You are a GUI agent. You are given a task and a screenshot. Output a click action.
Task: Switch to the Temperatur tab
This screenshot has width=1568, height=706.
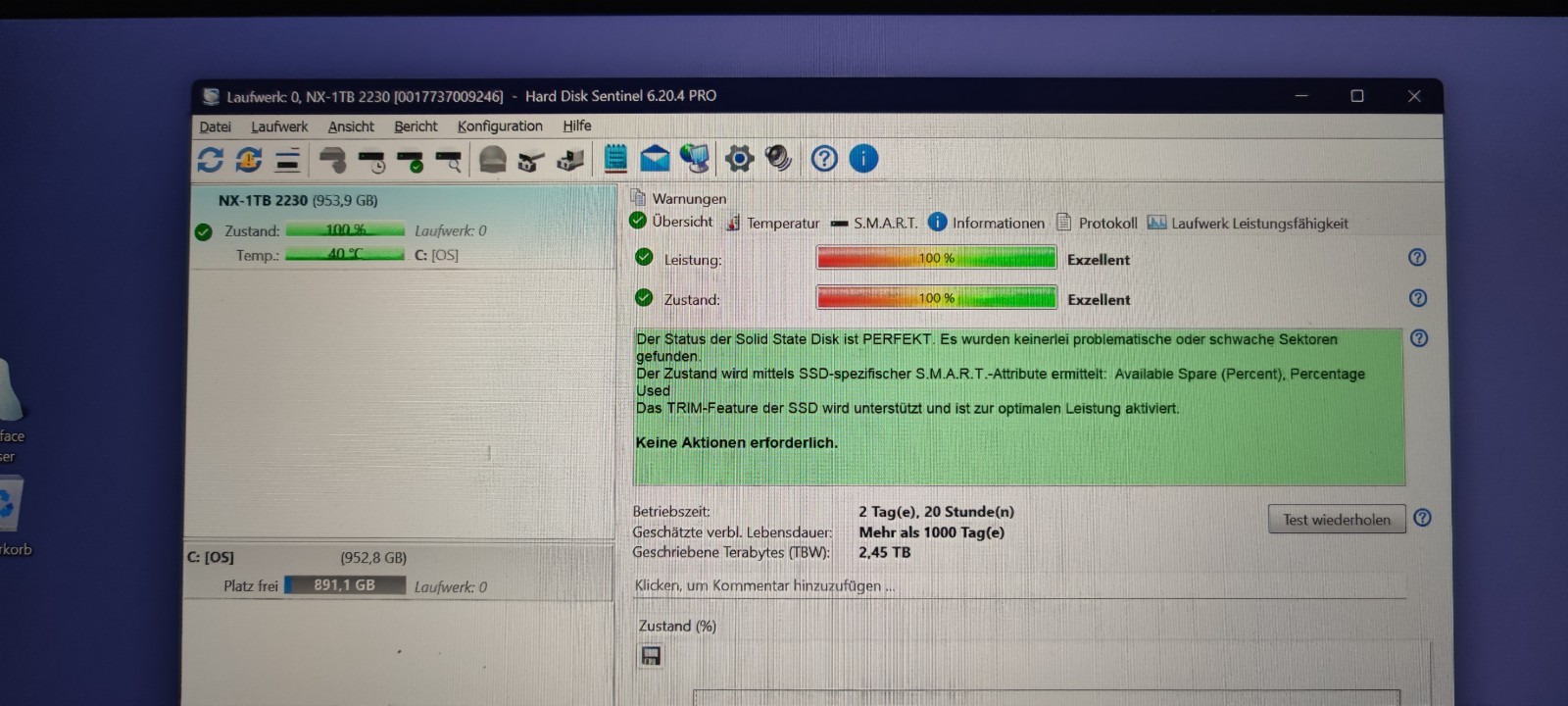(772, 223)
